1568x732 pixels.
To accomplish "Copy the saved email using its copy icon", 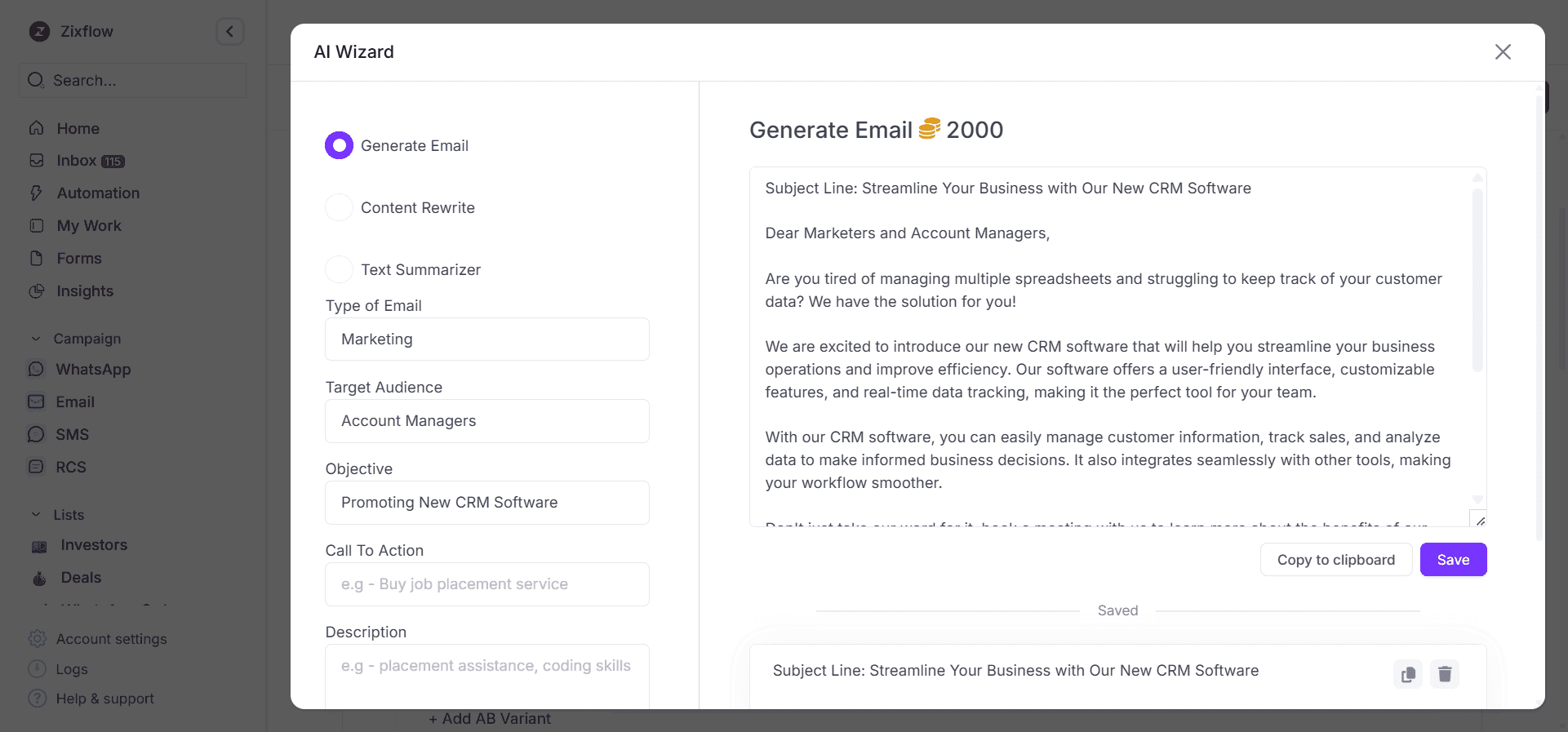I will pyautogui.click(x=1407, y=673).
